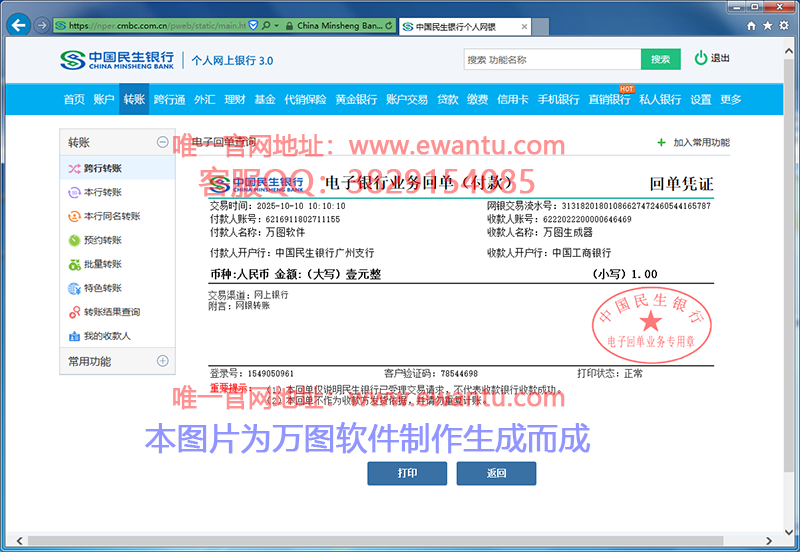Open the 基金 navigation item

(x=265, y=99)
